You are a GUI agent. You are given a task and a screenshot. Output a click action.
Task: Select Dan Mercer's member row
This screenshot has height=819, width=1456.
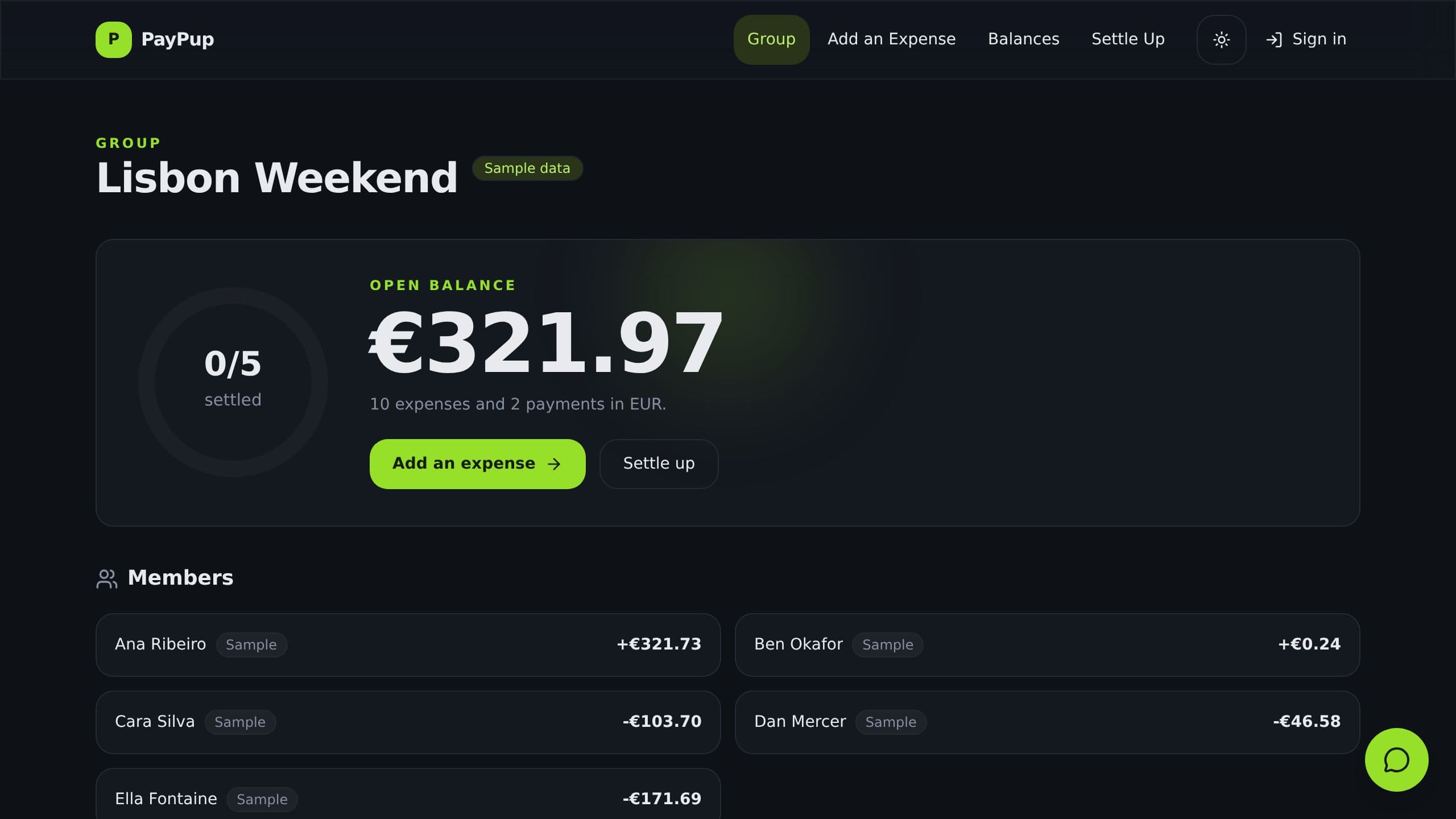pos(1047,722)
